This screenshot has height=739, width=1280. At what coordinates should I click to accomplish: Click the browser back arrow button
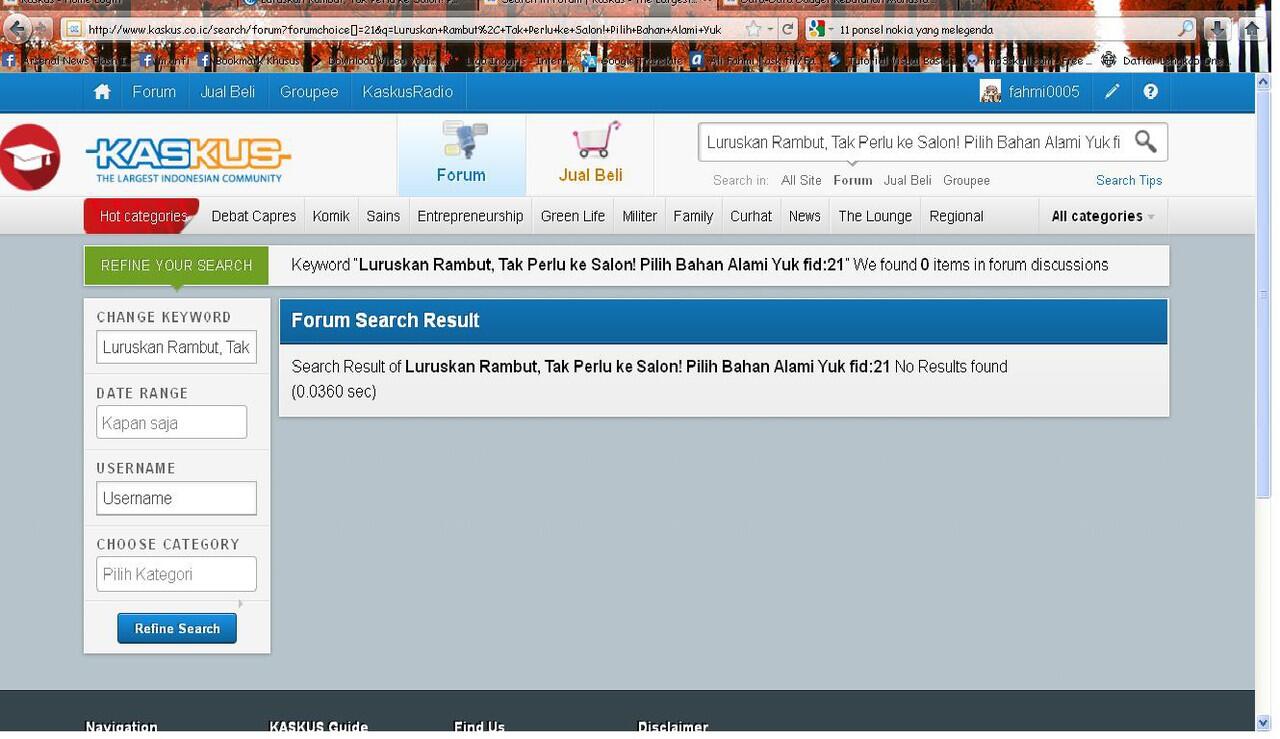(x=17, y=28)
